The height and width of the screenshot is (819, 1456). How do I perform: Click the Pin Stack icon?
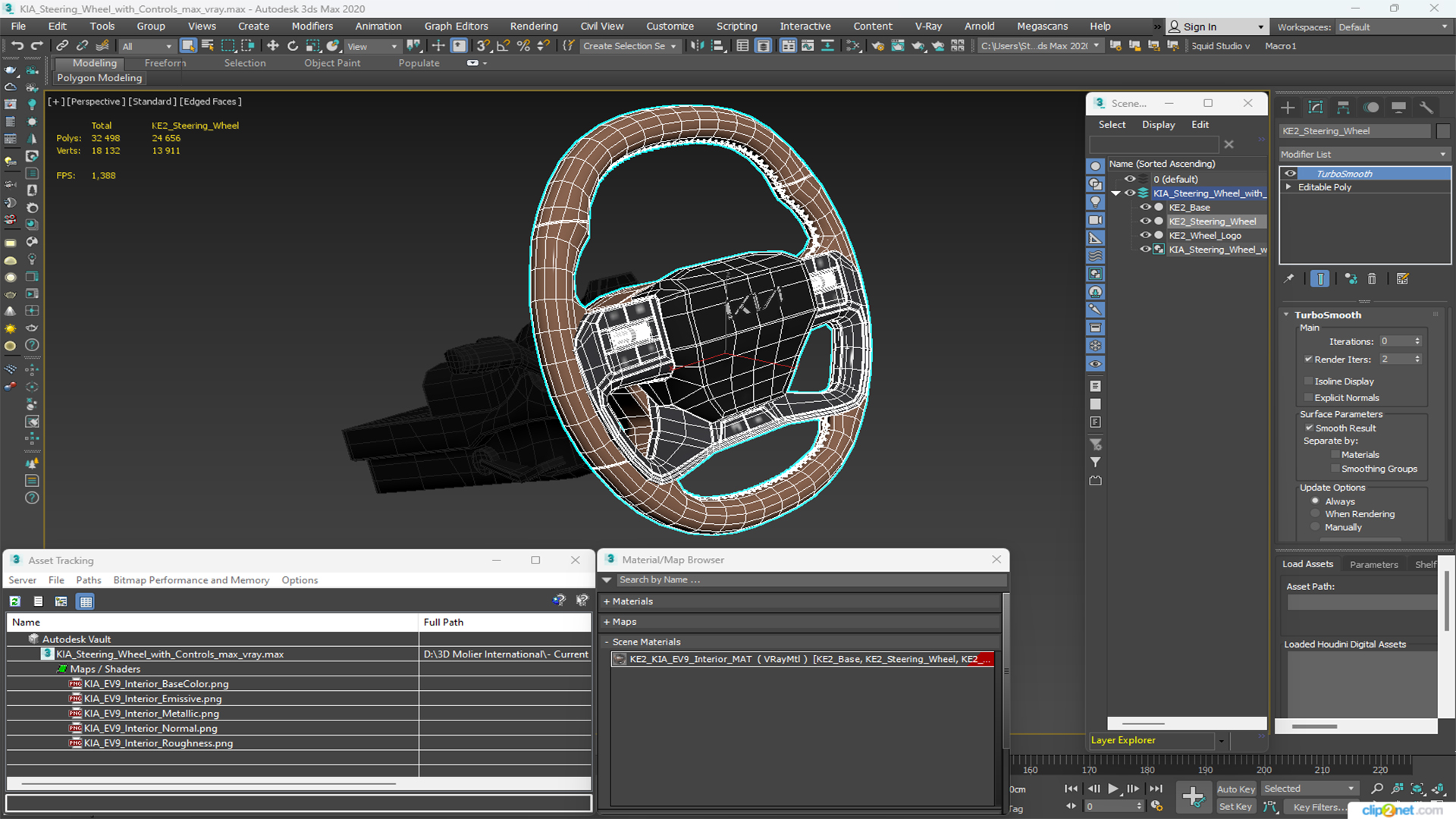point(1288,279)
